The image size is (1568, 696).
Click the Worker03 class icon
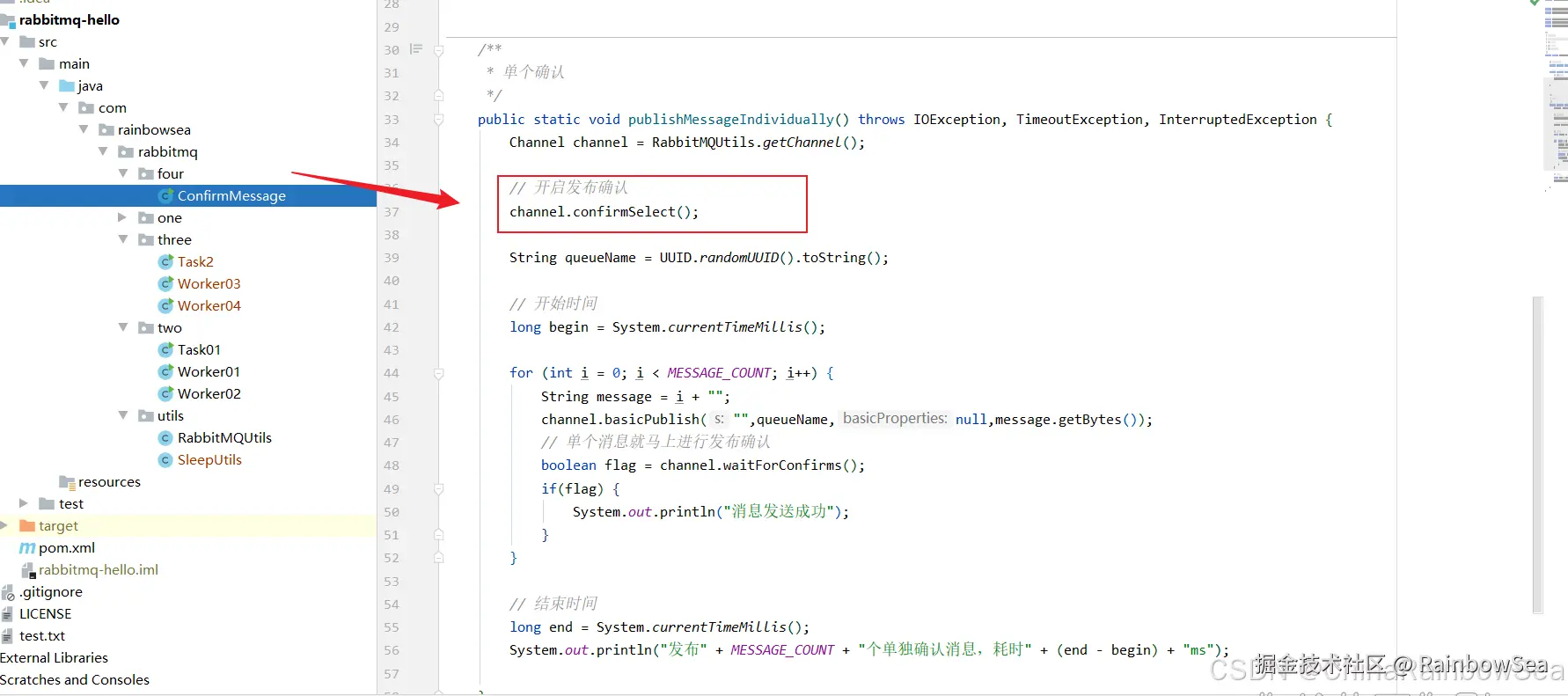(165, 283)
